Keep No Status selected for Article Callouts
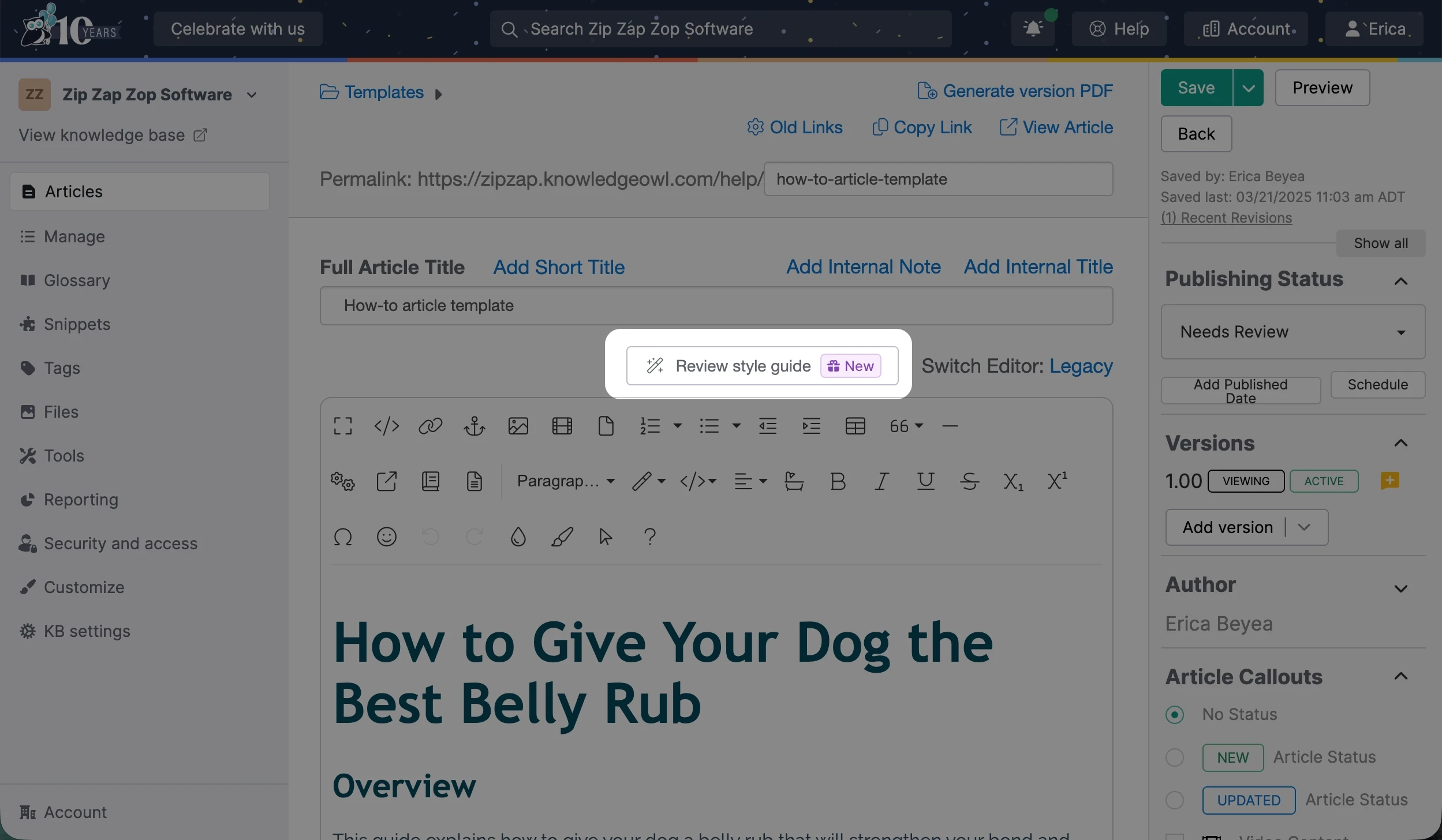This screenshot has height=840, width=1442. pos(1175,714)
